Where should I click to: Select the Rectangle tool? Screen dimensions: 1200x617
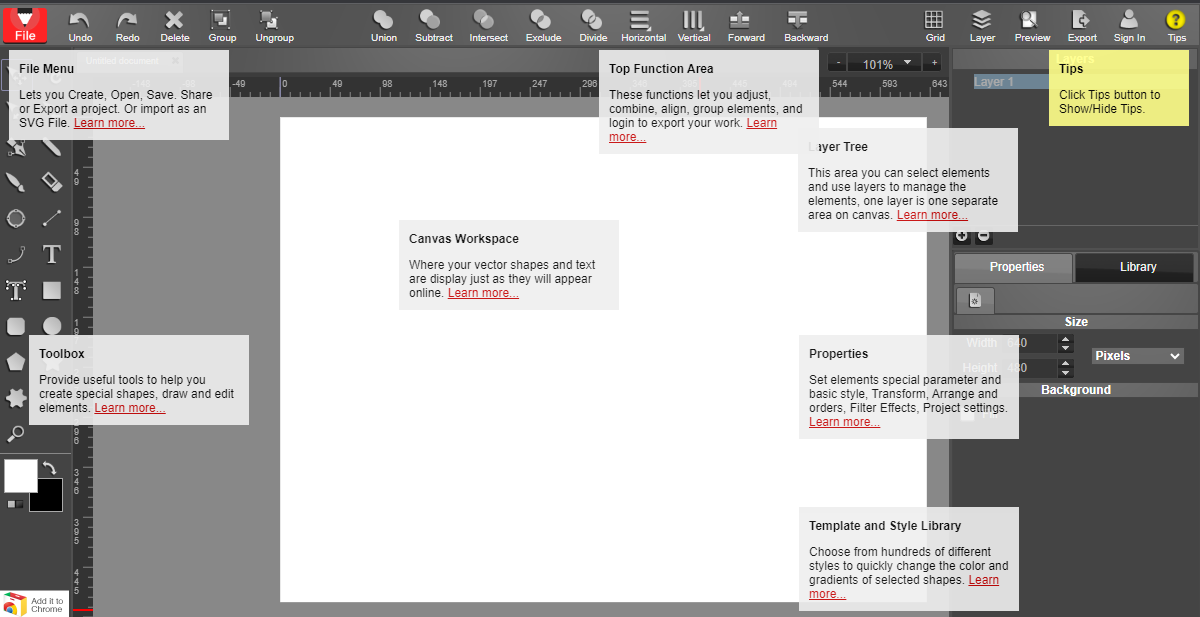52,290
